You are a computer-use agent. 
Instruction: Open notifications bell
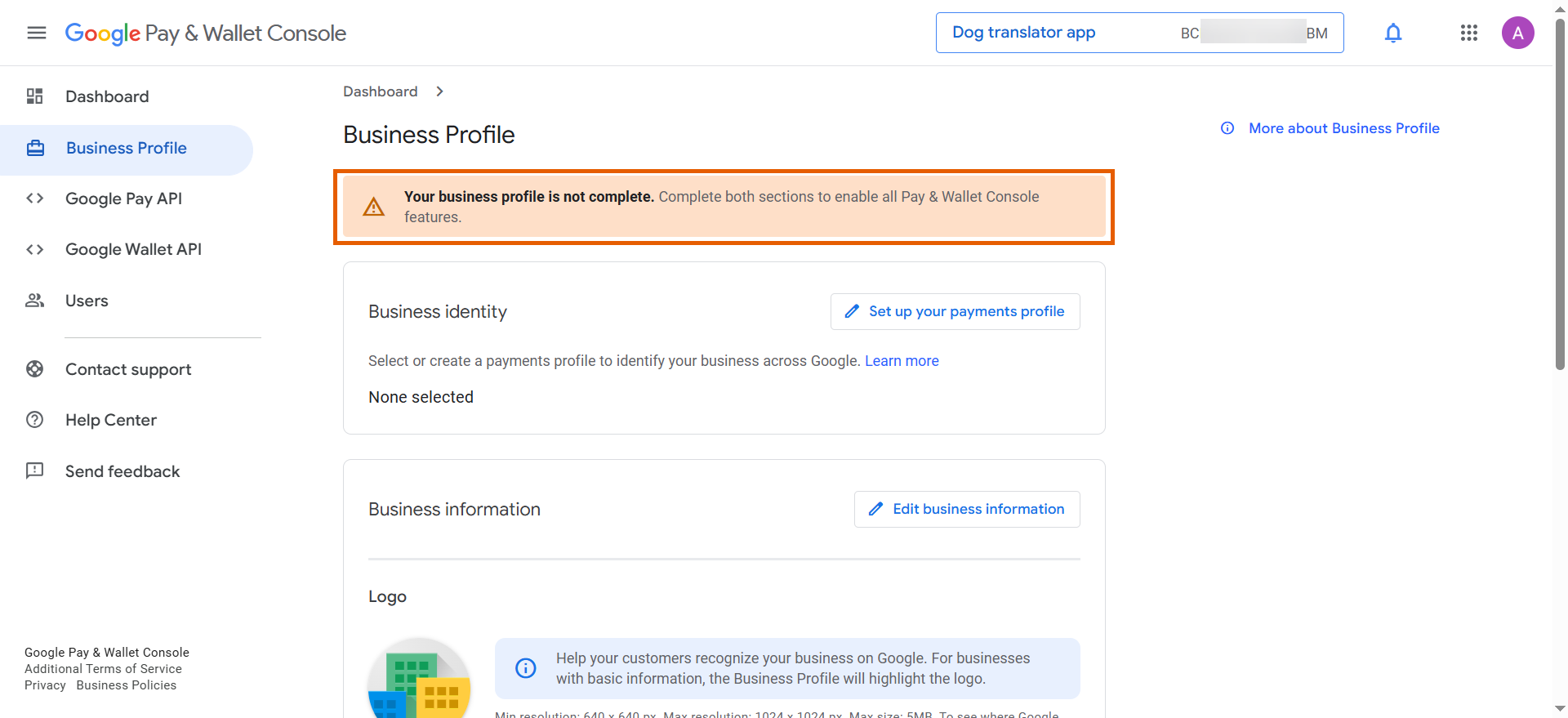[x=1393, y=33]
